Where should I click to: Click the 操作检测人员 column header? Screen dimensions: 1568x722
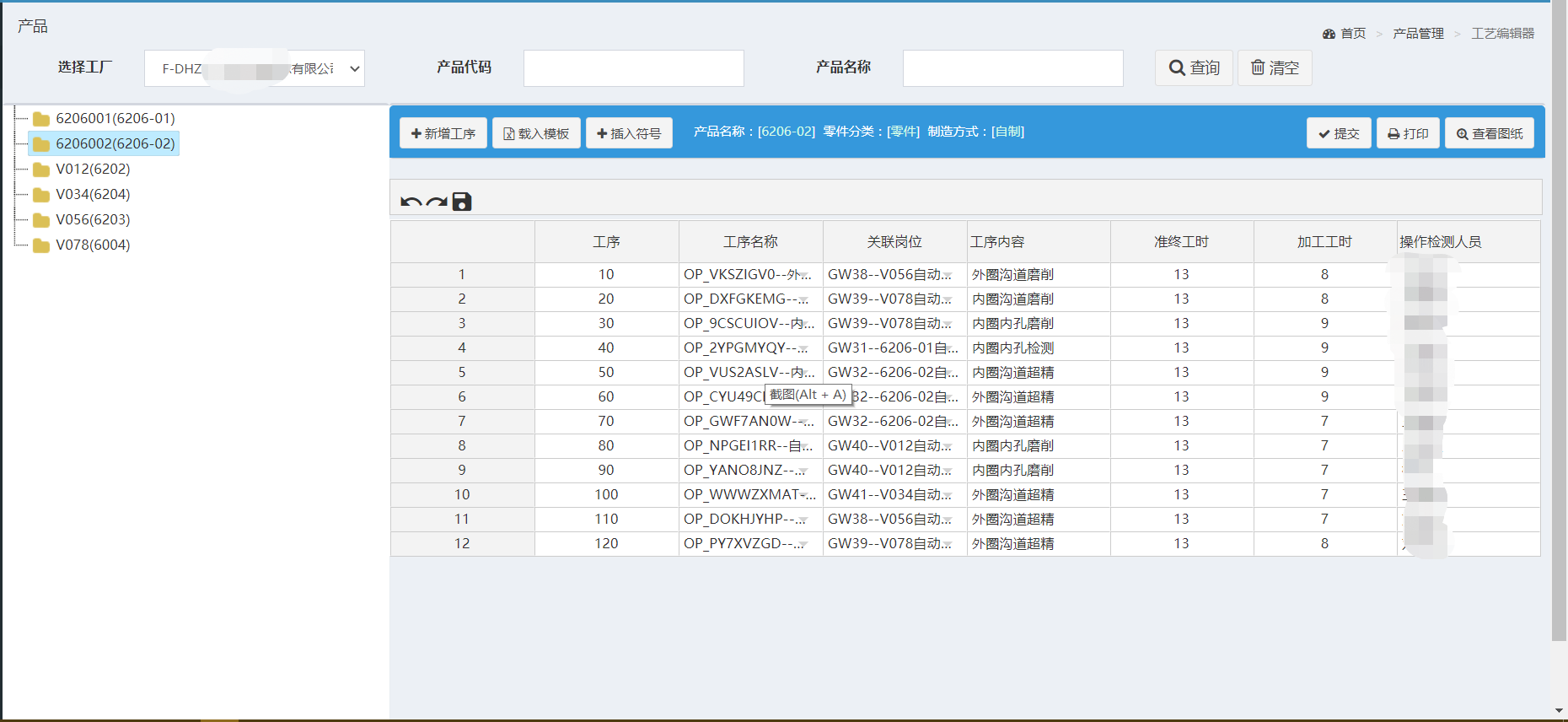[1469, 242]
